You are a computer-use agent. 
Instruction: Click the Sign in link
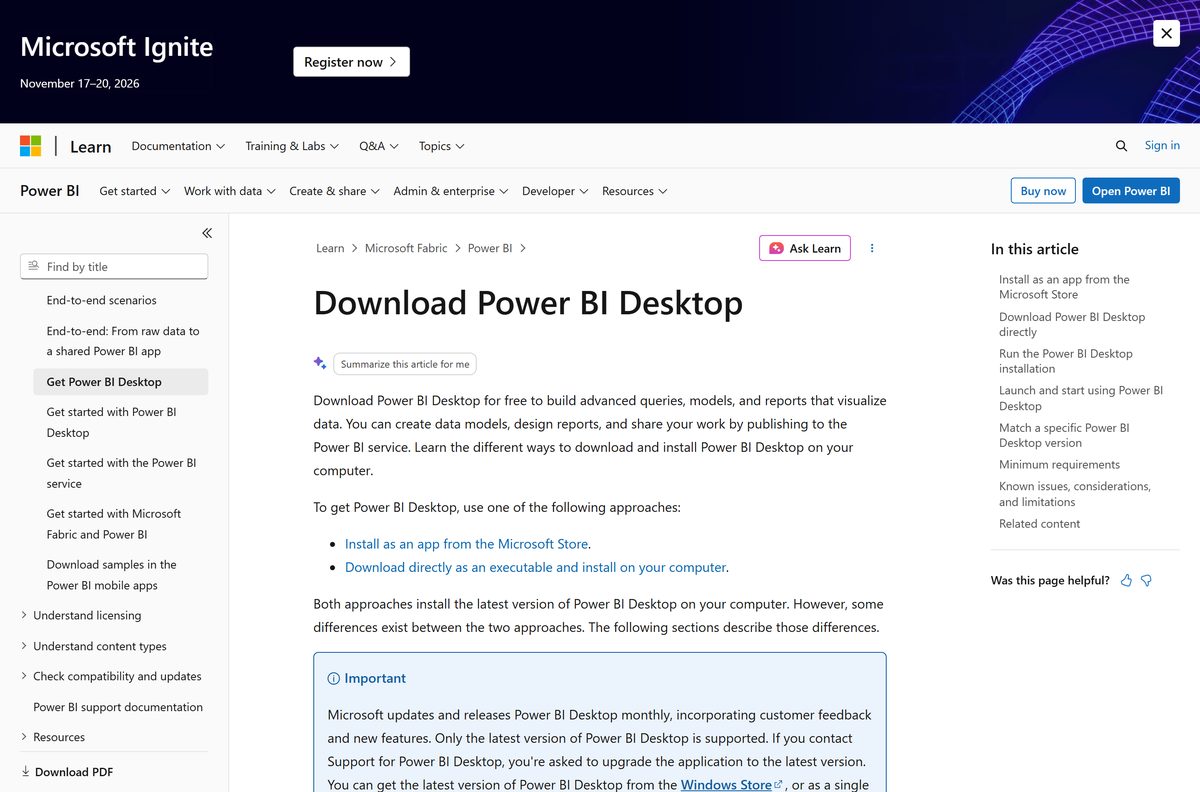[1162, 145]
